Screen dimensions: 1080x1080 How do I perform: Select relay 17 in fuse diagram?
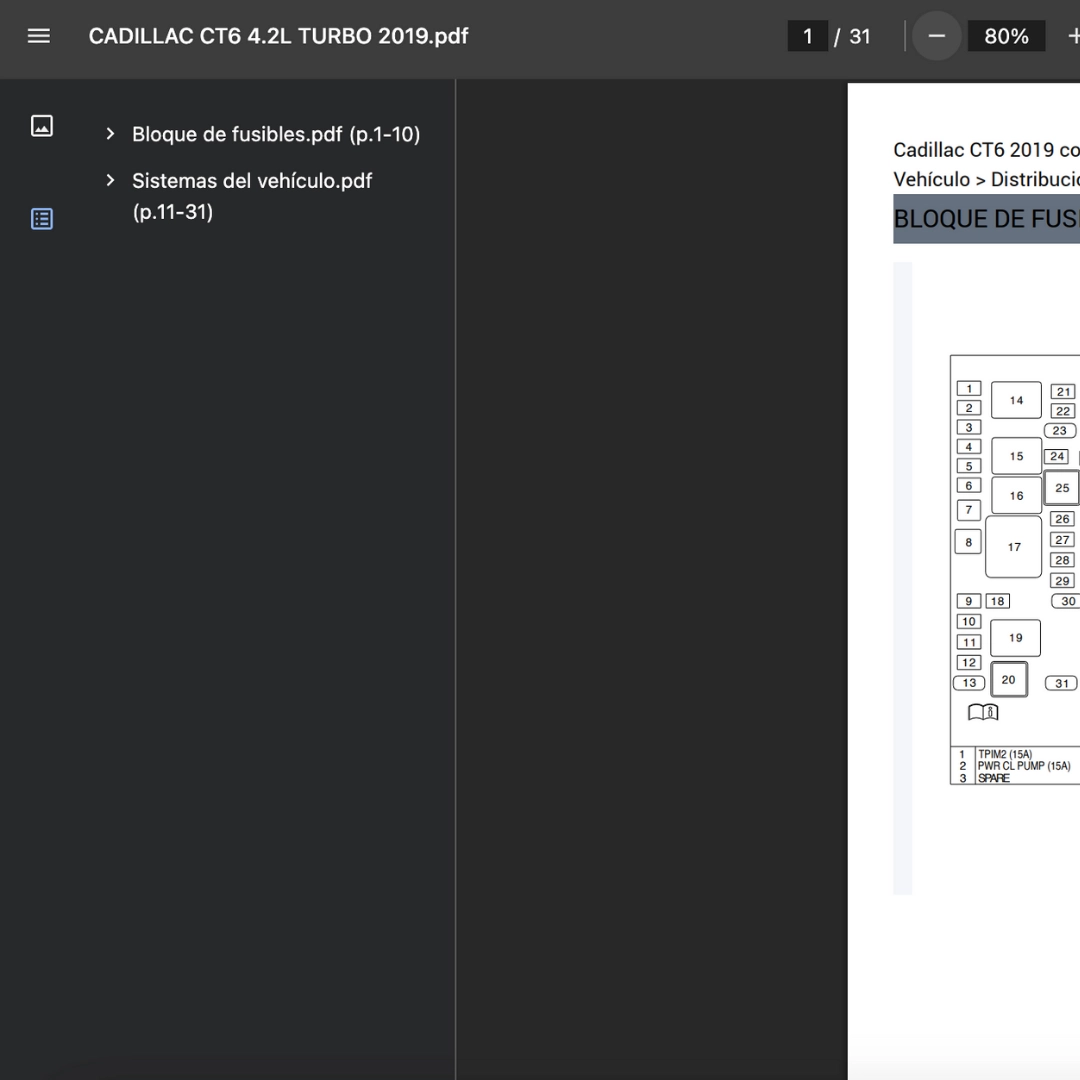tap(1013, 547)
